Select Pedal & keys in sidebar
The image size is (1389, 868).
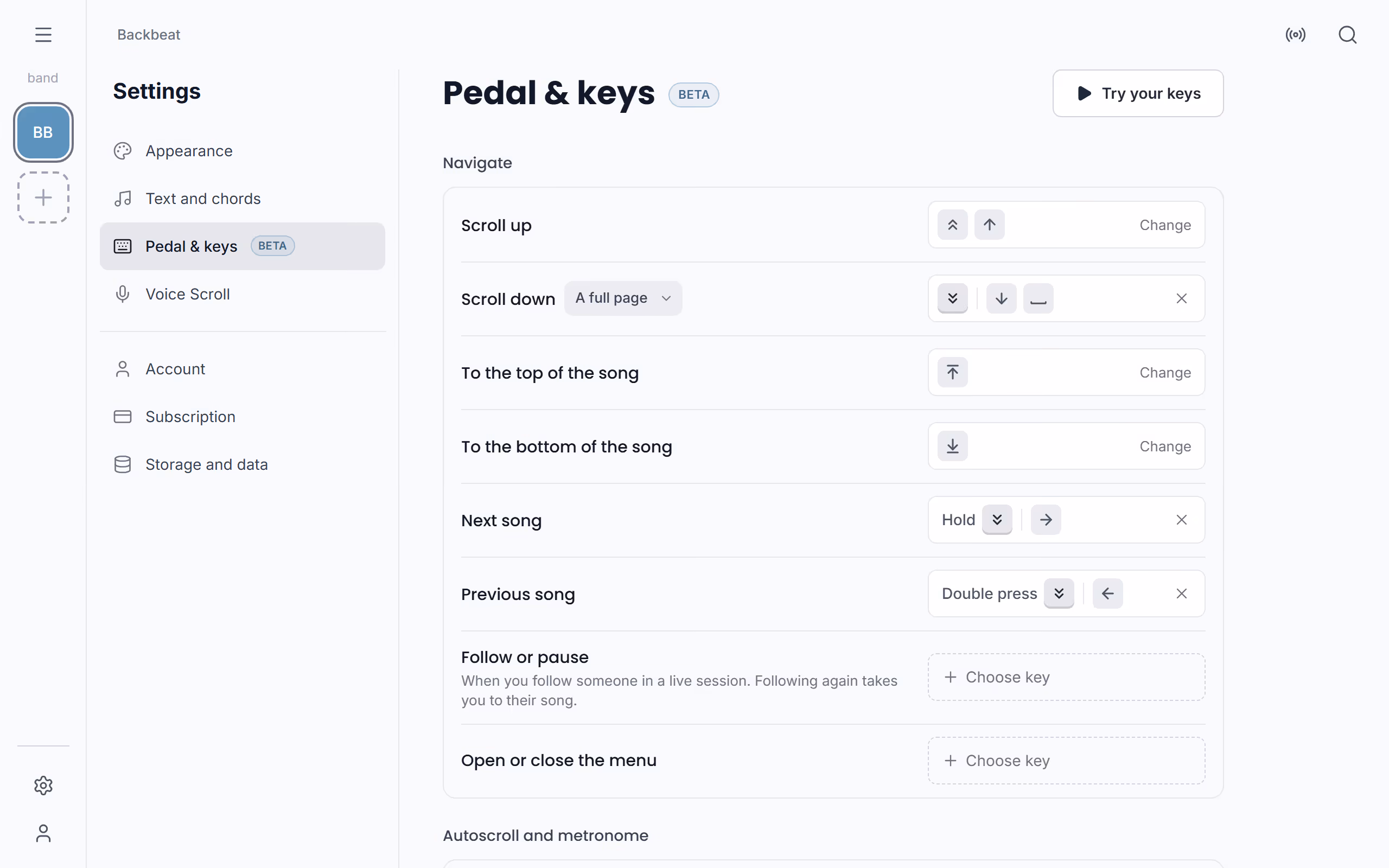tap(242, 246)
